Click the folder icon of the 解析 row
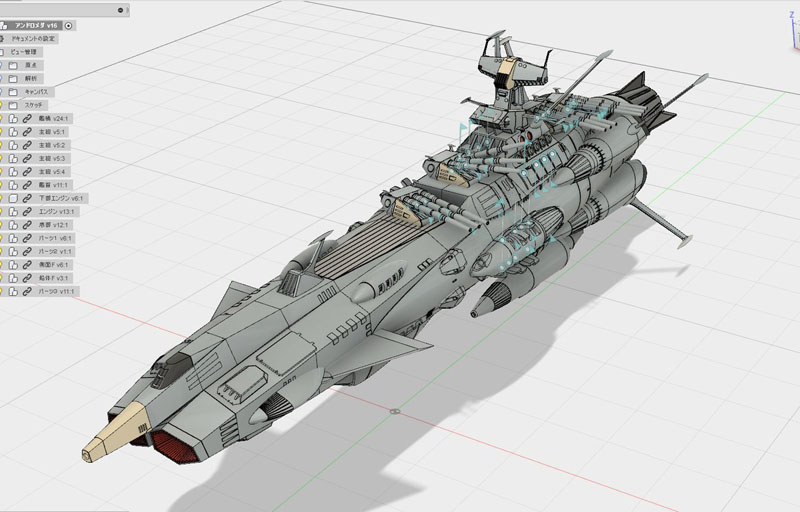Screen dimensions: 800x512 point(14,79)
